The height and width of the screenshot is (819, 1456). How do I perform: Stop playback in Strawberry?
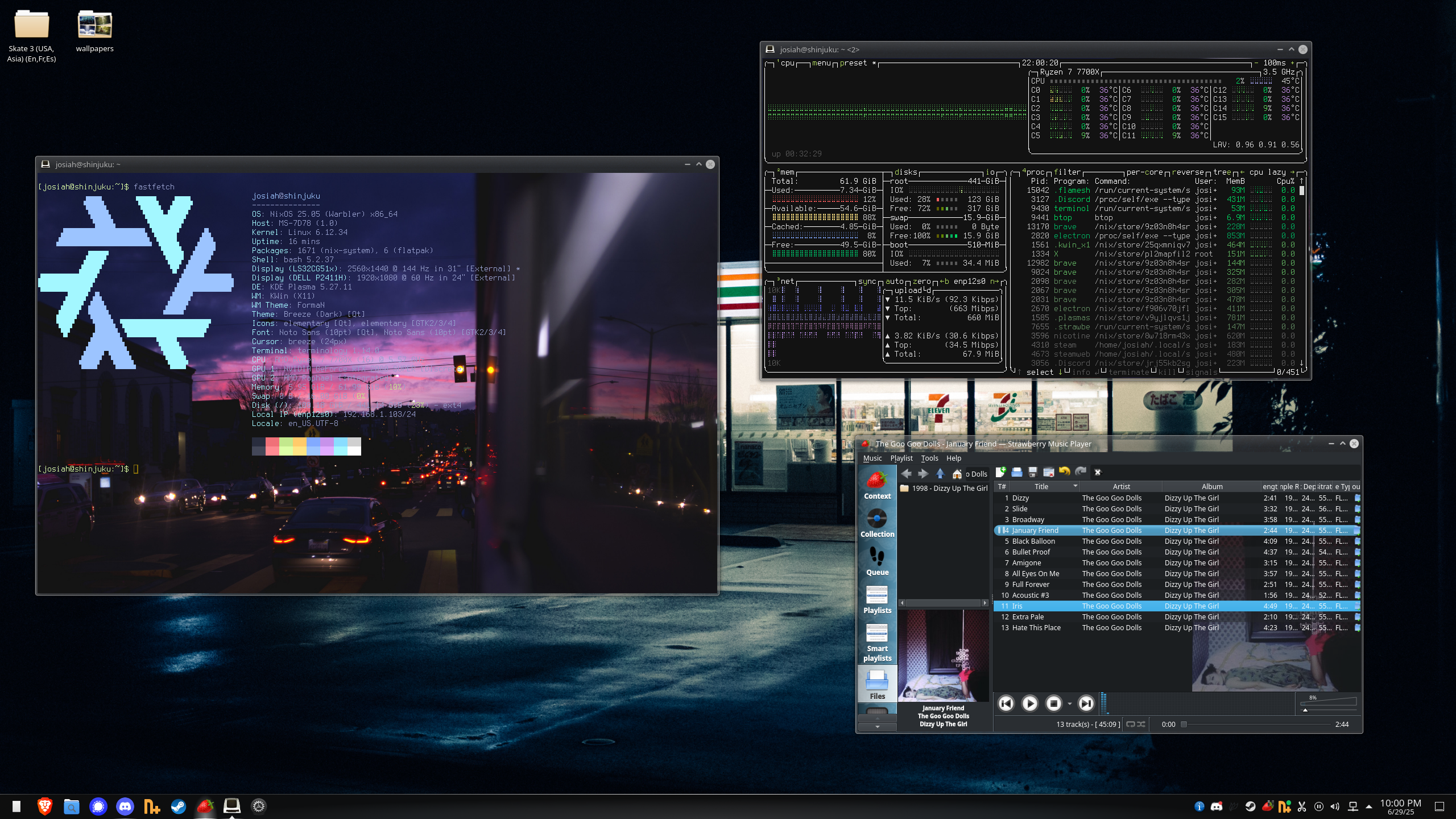1053,704
